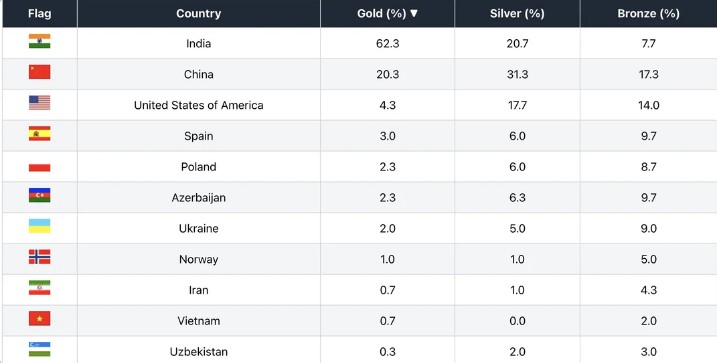Click the India flag icon
The image size is (717, 363).
[x=40, y=41]
